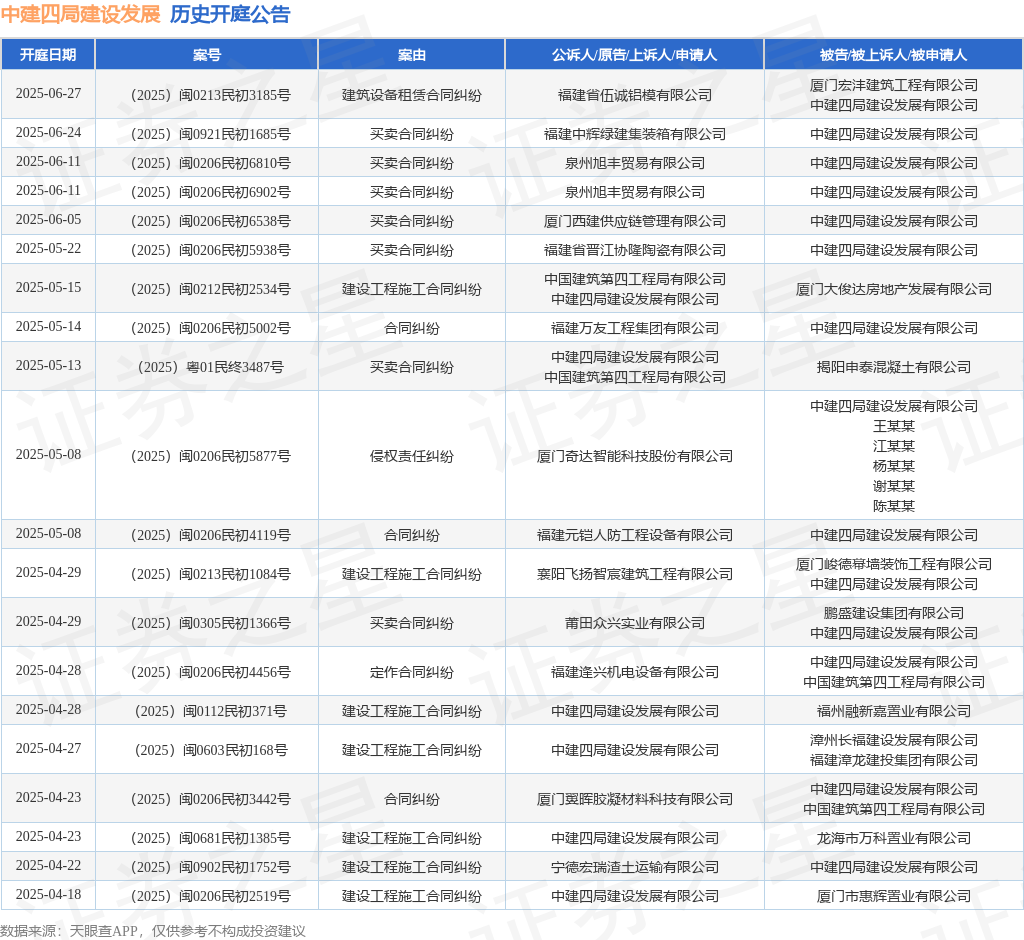Click defendant 福建漳龙建投集团有限公司
Viewport: 1024px width, 940px height.
tap(893, 760)
